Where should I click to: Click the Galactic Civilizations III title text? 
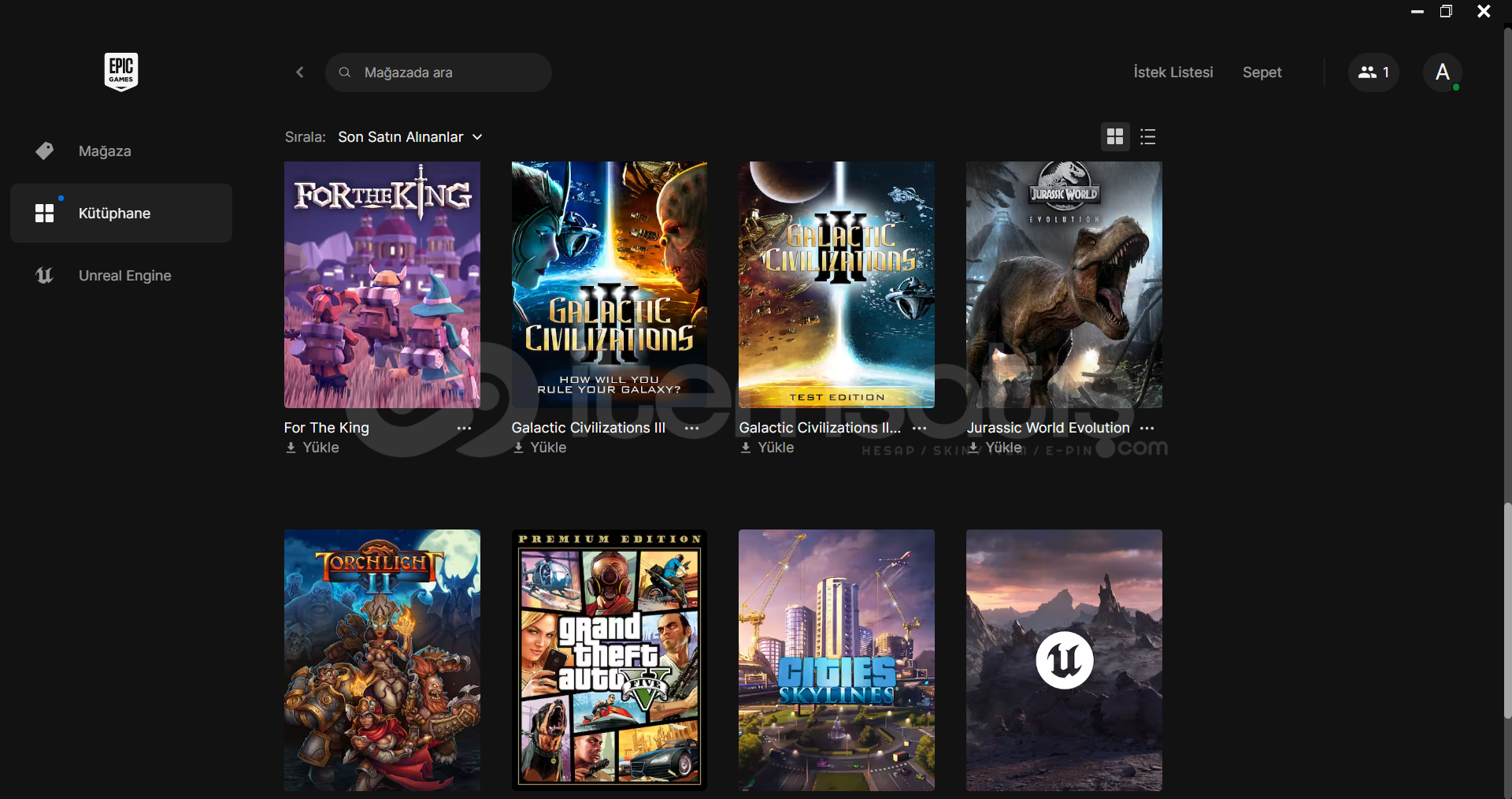point(588,428)
